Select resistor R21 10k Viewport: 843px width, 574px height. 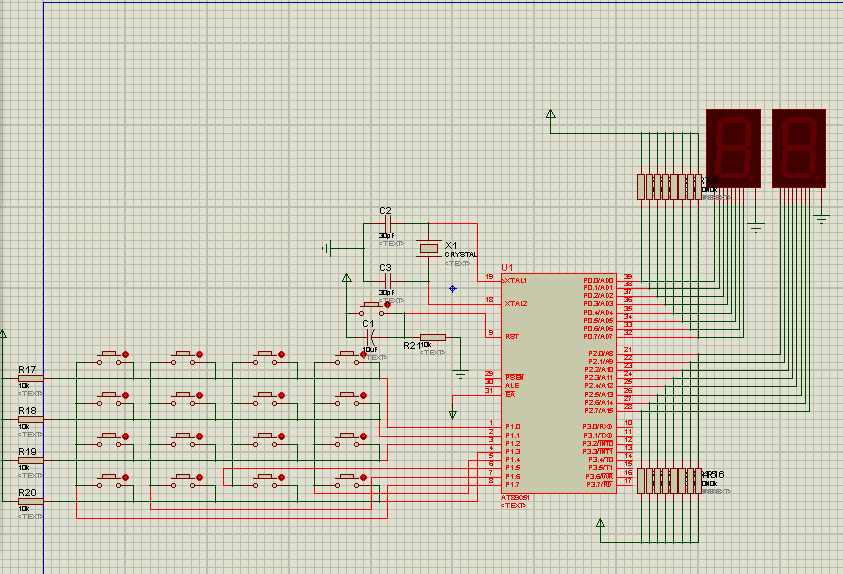click(x=433, y=338)
